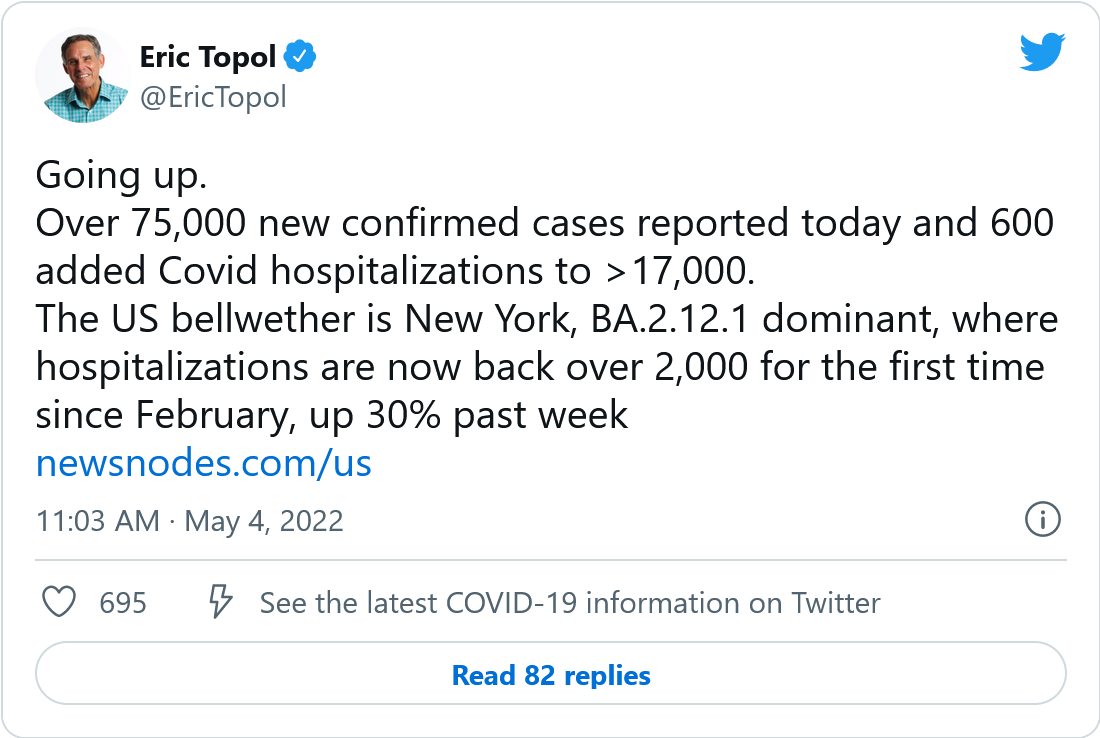This screenshot has height=738, width=1100.
Task: Click the lightning bolt icon
Action: (220, 603)
